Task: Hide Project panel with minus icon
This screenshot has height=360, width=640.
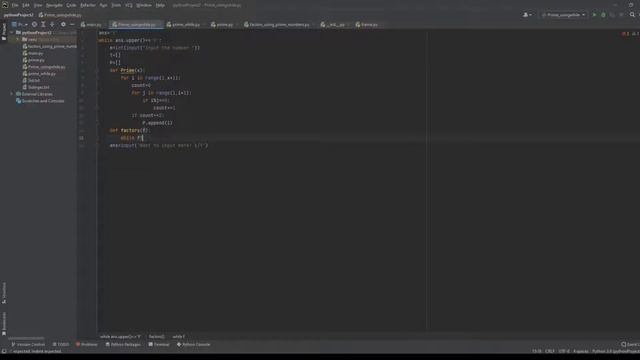Action: [72, 24]
